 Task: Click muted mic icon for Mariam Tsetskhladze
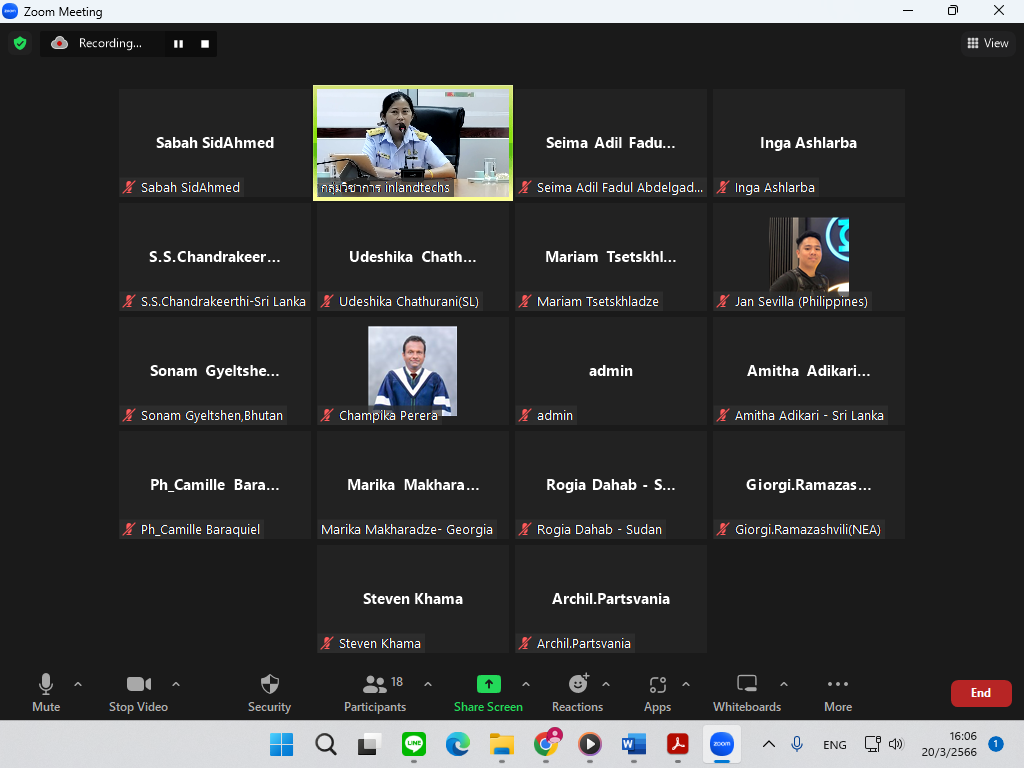[x=525, y=301]
